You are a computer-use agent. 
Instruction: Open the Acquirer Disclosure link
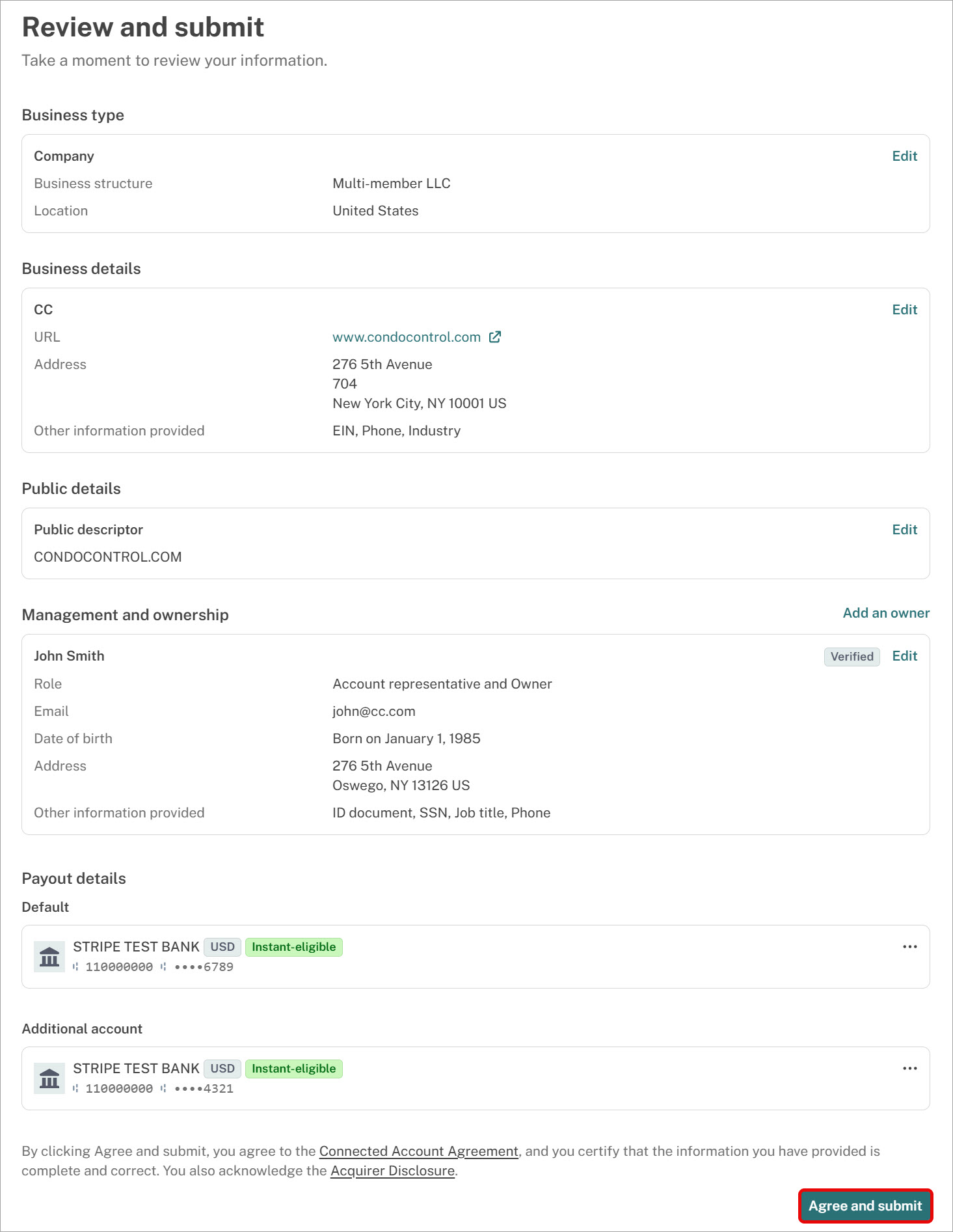[392, 1171]
